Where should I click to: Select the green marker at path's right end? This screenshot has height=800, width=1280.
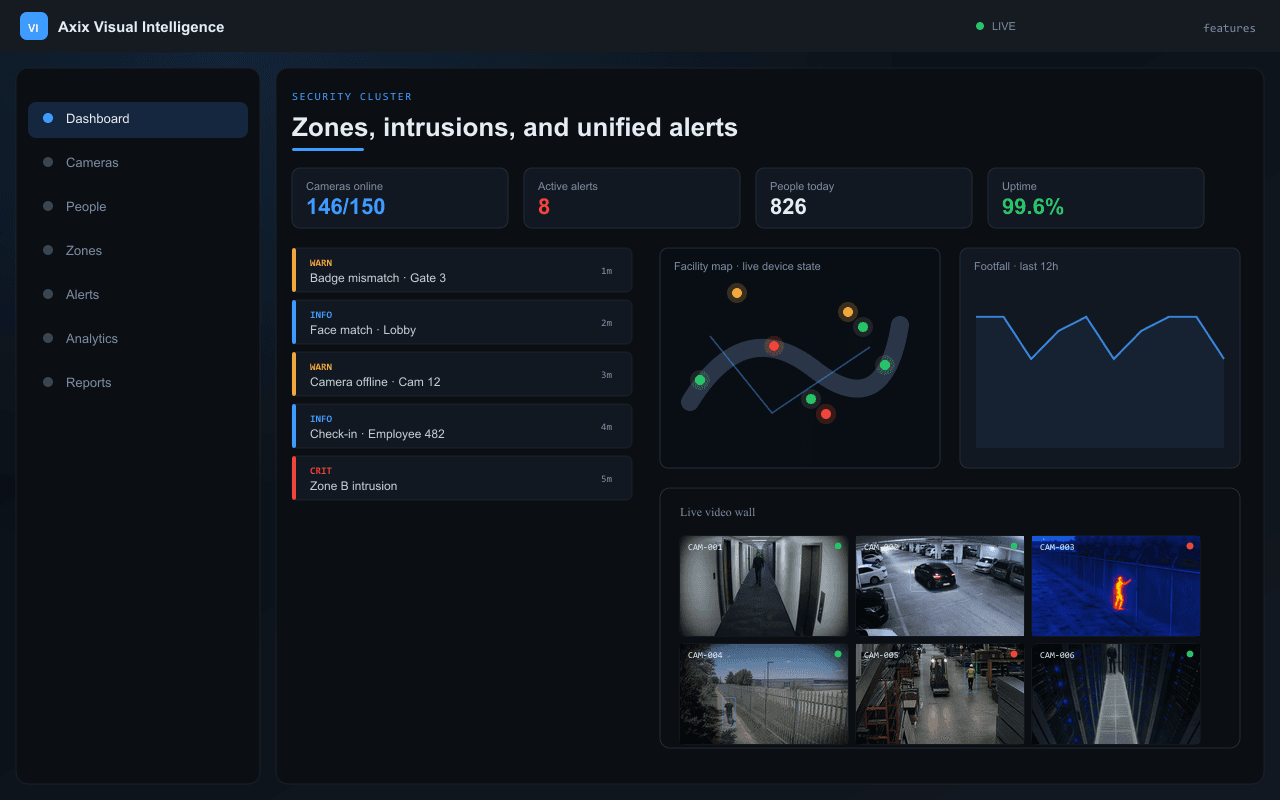(885, 365)
